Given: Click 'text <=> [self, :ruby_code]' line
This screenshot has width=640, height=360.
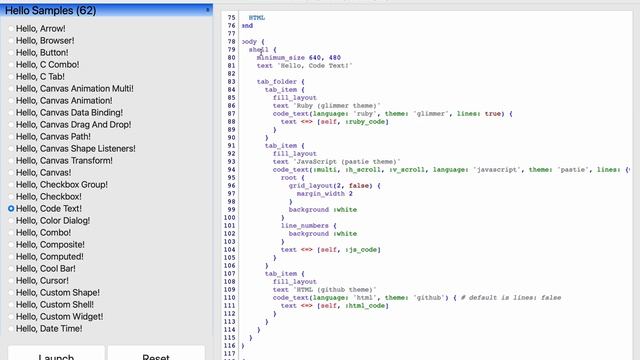Looking at the screenshot, I should (x=335, y=122).
